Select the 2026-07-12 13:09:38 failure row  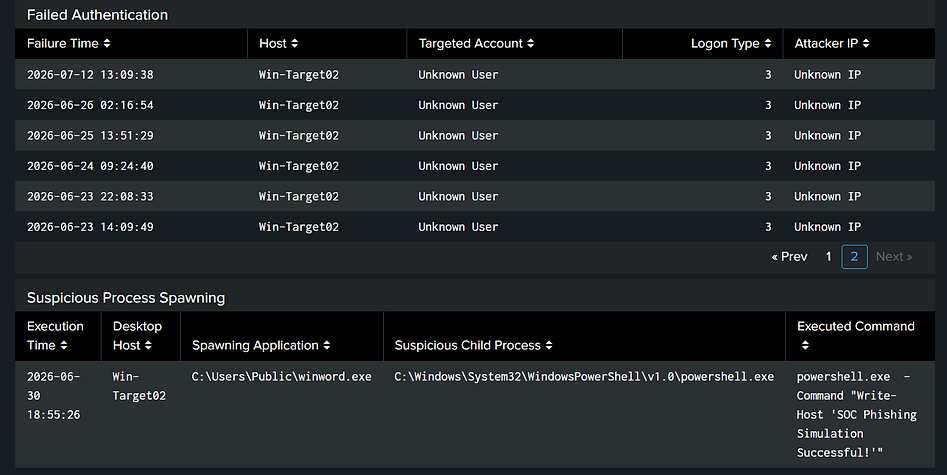coord(475,74)
